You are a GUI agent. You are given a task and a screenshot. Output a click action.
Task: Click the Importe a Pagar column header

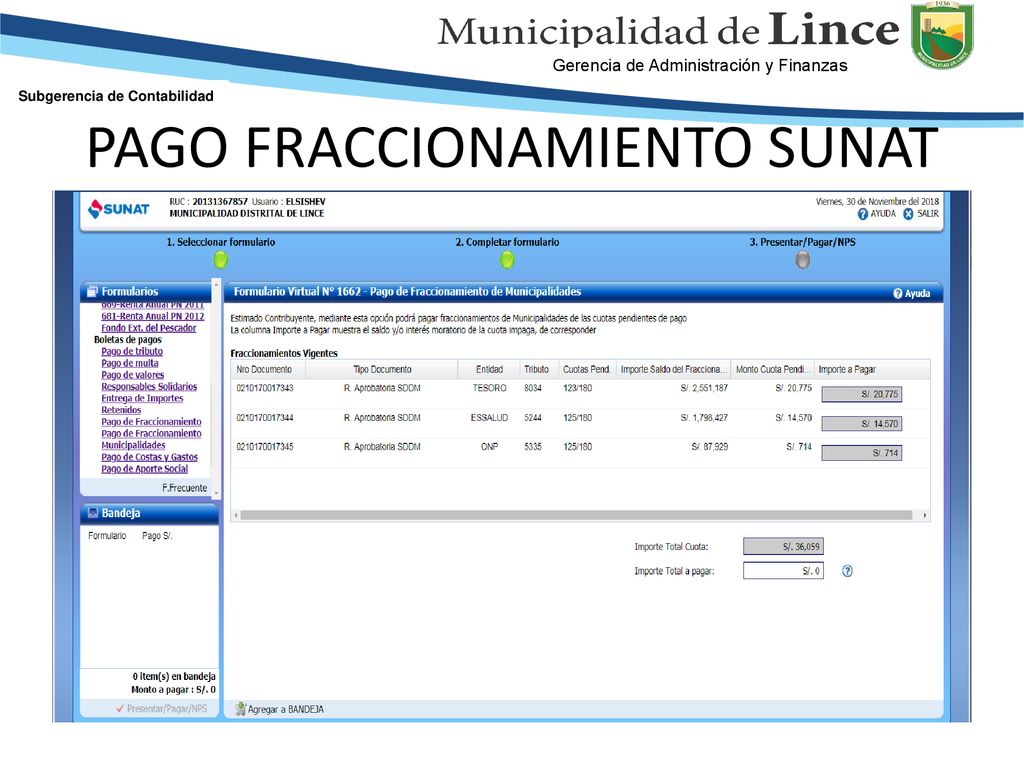click(872, 370)
